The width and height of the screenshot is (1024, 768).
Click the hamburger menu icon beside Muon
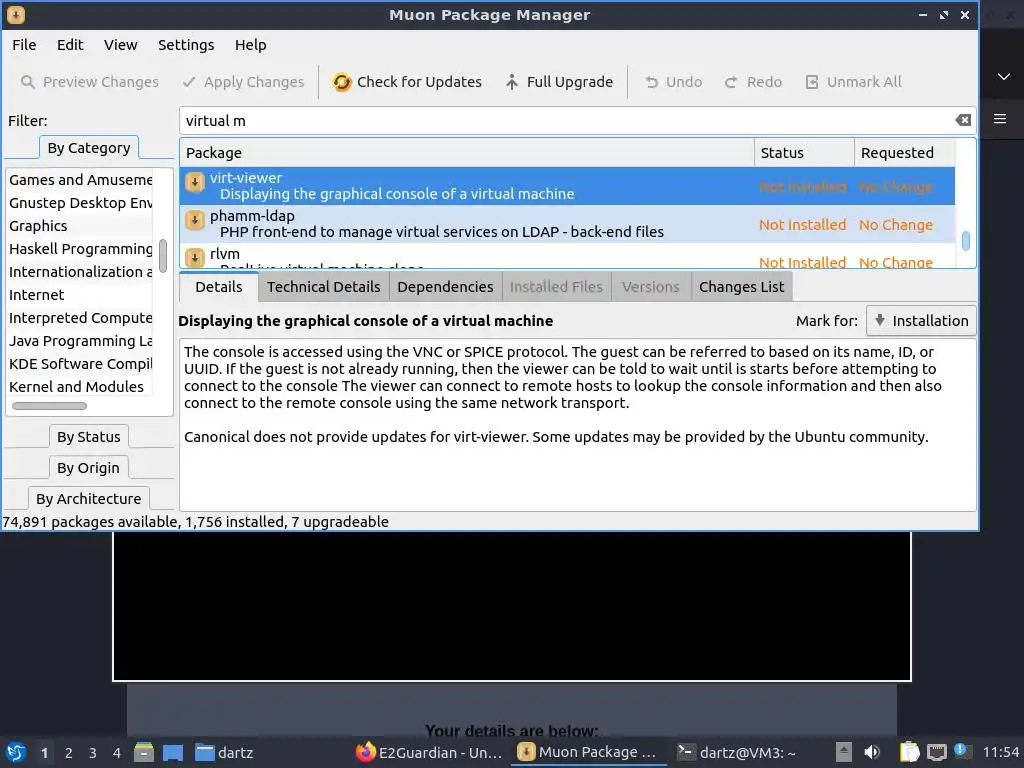[1000, 119]
